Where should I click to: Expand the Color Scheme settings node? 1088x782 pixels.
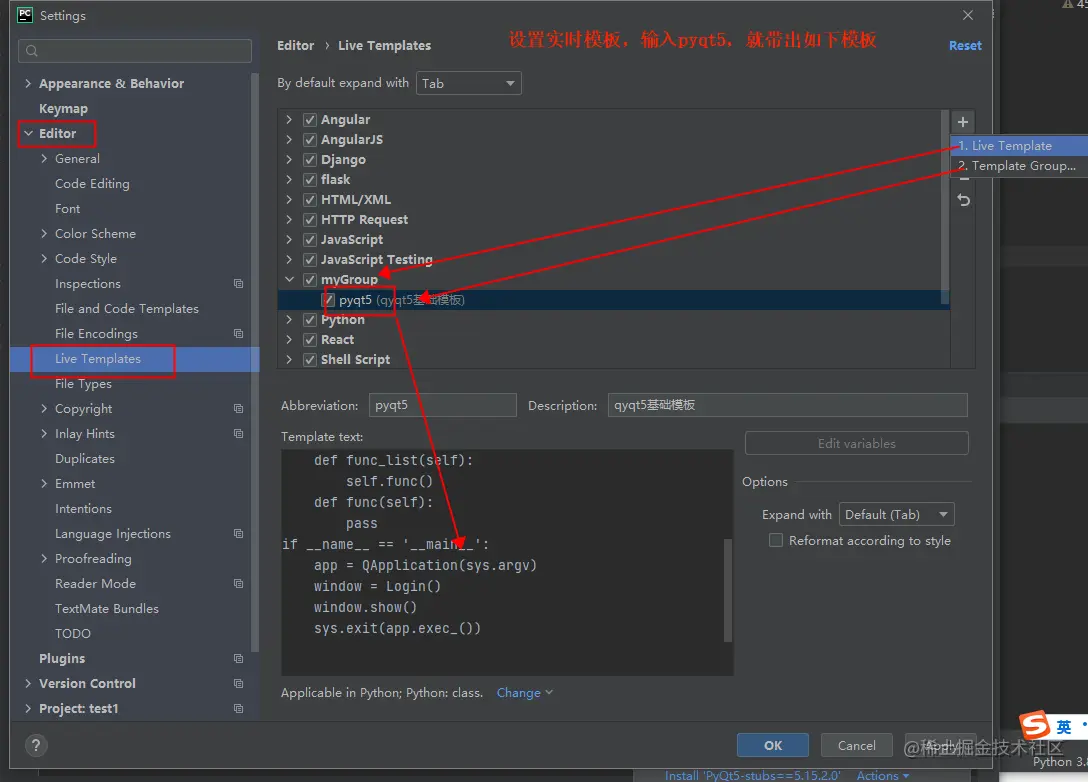click(x=44, y=233)
